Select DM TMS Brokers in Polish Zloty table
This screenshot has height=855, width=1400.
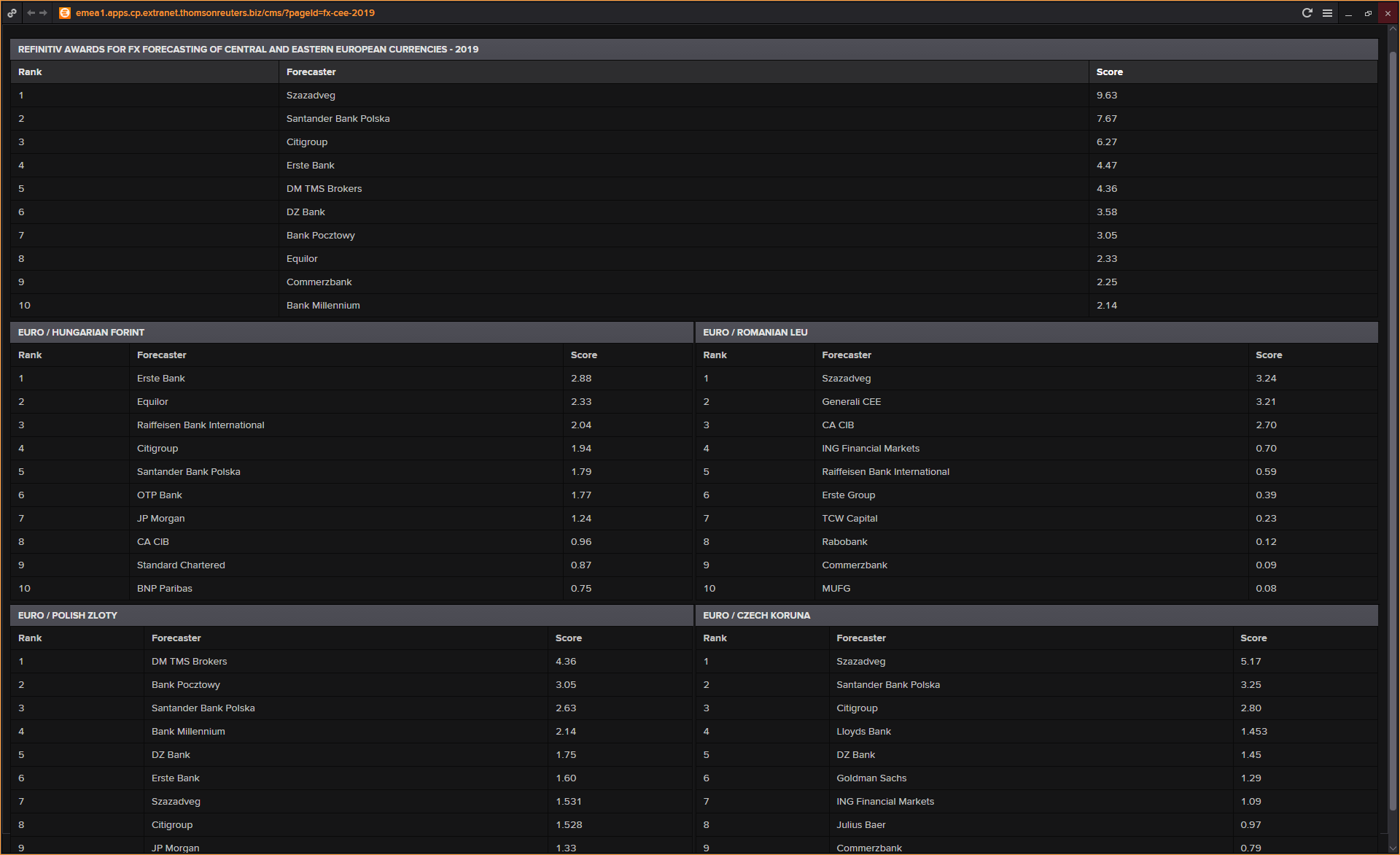(190, 662)
